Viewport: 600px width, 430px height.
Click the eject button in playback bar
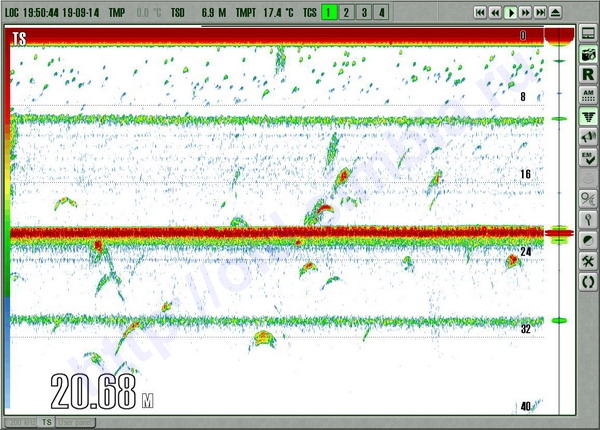click(x=555, y=12)
